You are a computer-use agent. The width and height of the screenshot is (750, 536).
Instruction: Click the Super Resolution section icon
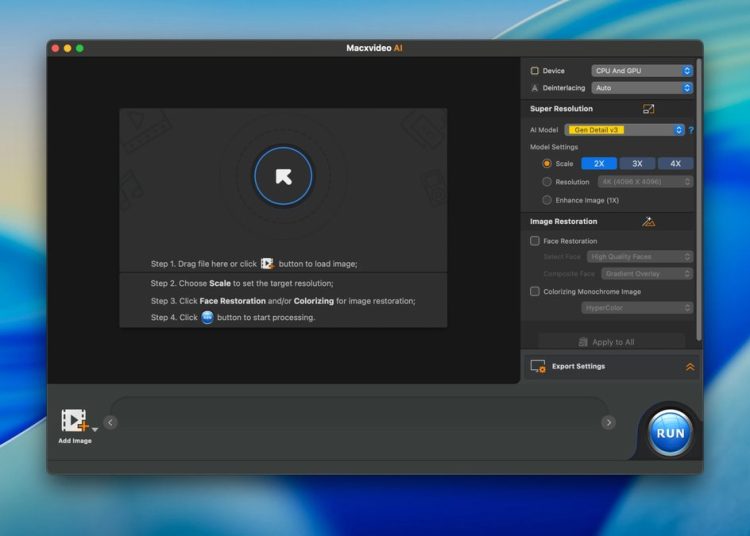pos(648,109)
